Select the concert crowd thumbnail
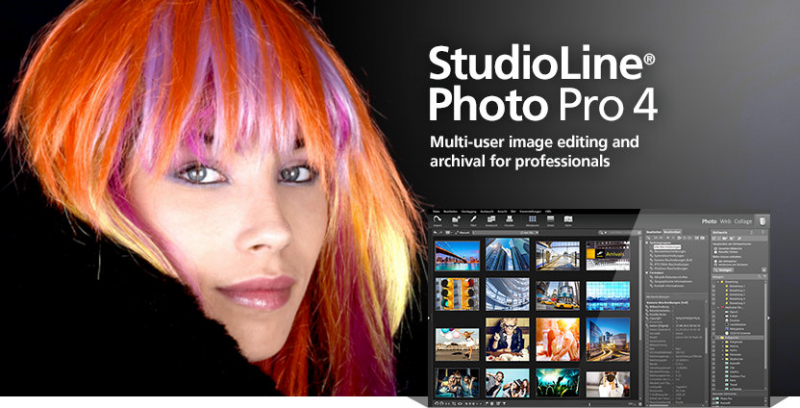Screen dimensions: 800x408 point(557,383)
